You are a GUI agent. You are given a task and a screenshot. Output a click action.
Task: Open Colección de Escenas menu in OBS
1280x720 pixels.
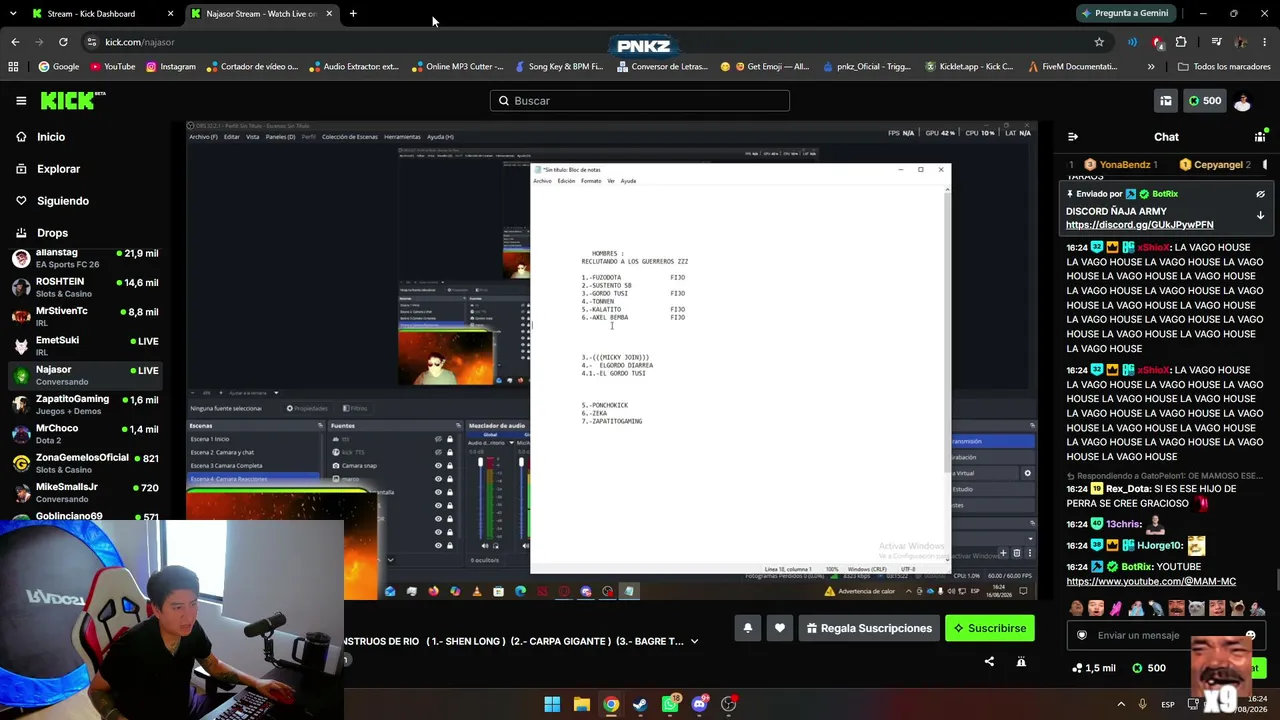click(x=350, y=137)
